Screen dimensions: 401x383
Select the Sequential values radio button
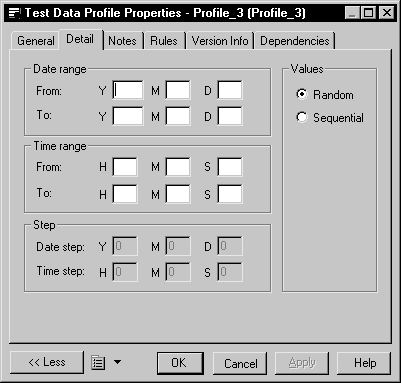click(302, 117)
